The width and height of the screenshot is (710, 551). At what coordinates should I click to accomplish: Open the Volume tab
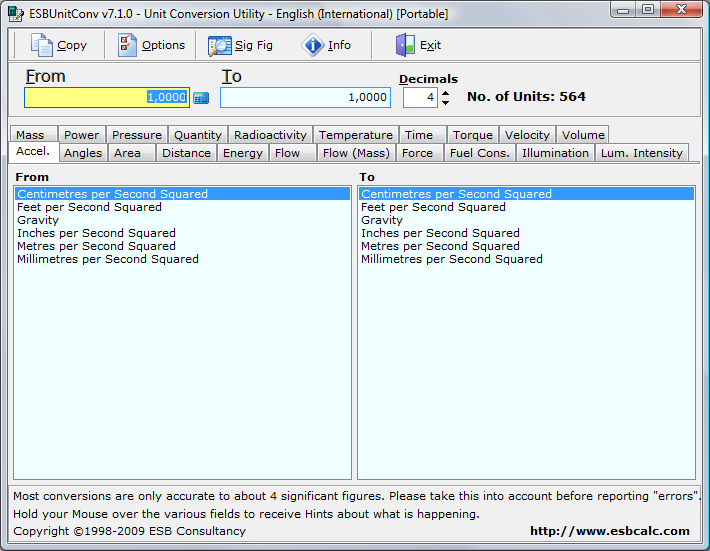click(583, 134)
